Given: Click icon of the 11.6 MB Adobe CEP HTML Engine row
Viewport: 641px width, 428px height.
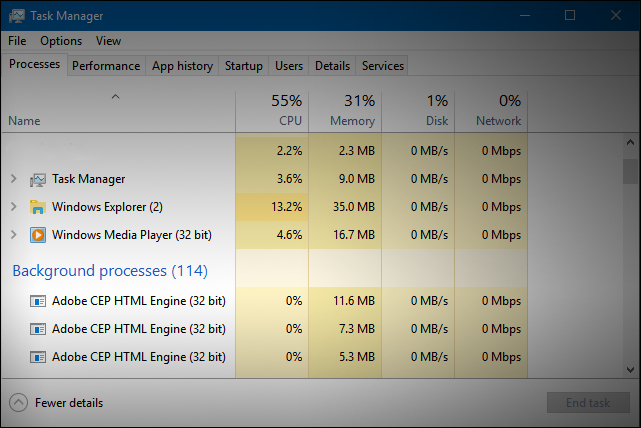Looking at the screenshot, I should pyautogui.click(x=38, y=301).
